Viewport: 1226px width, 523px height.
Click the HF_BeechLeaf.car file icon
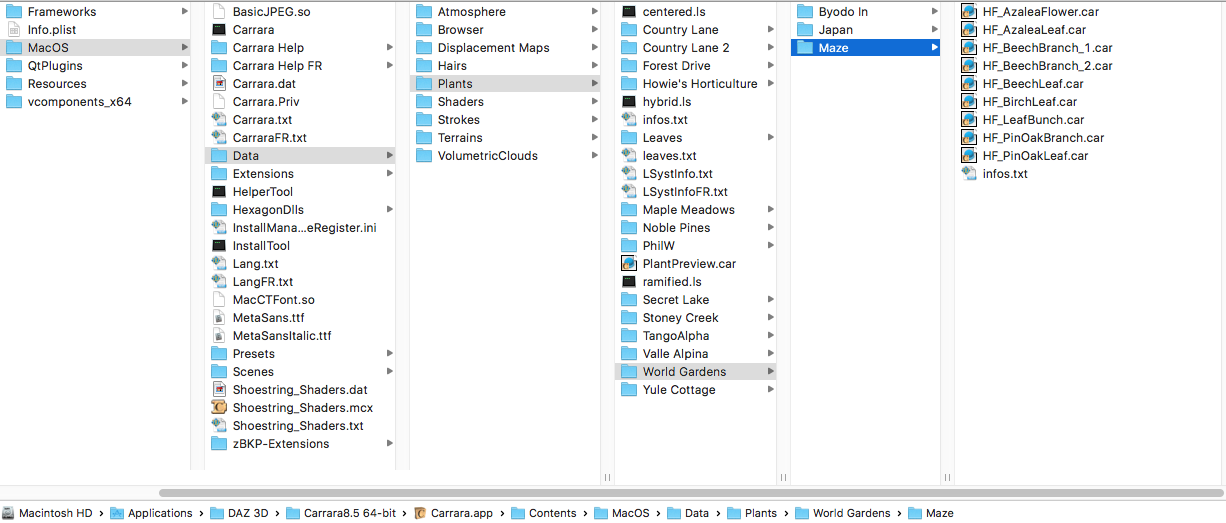(968, 84)
